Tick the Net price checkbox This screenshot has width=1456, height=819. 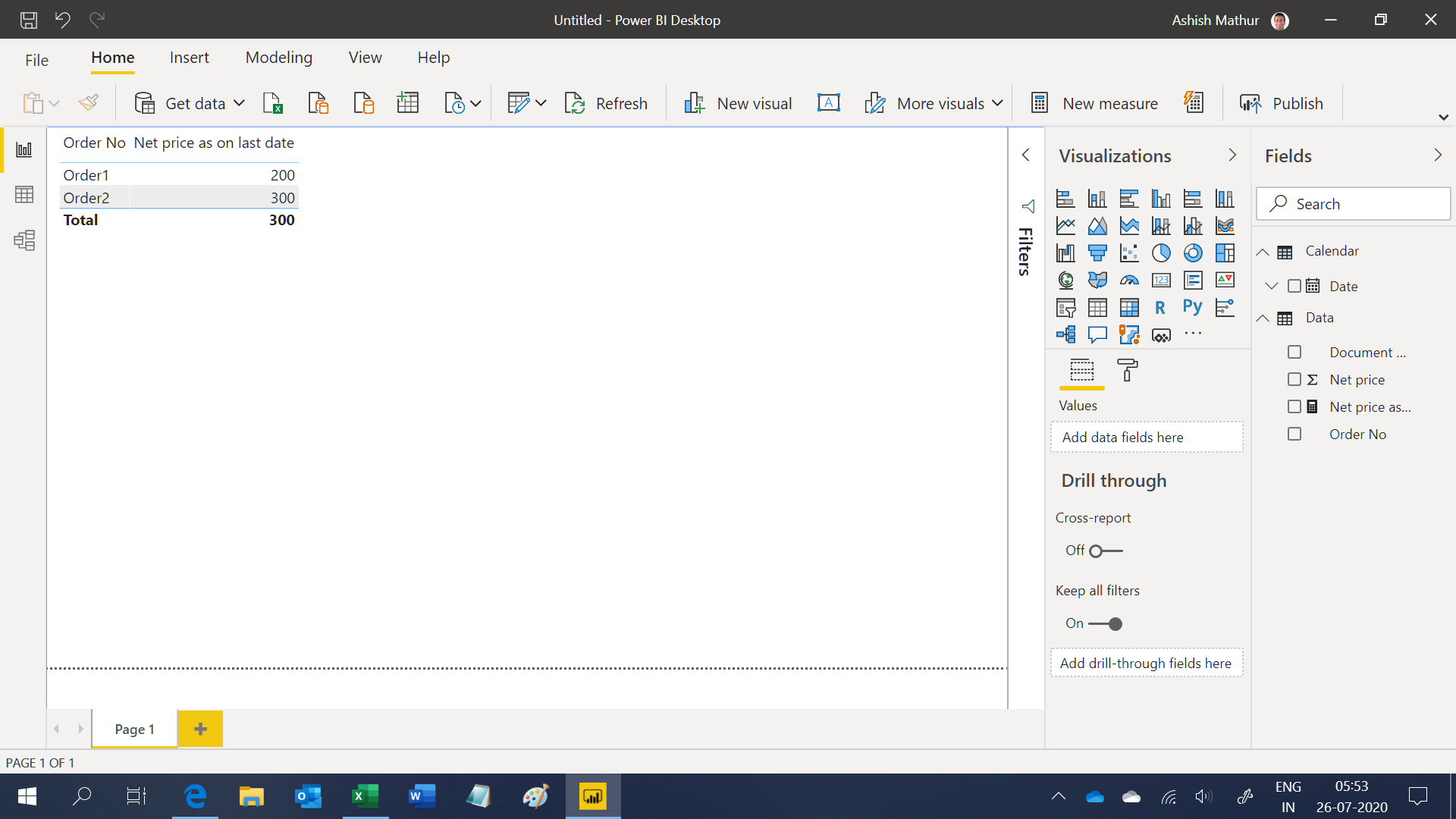coord(1294,379)
